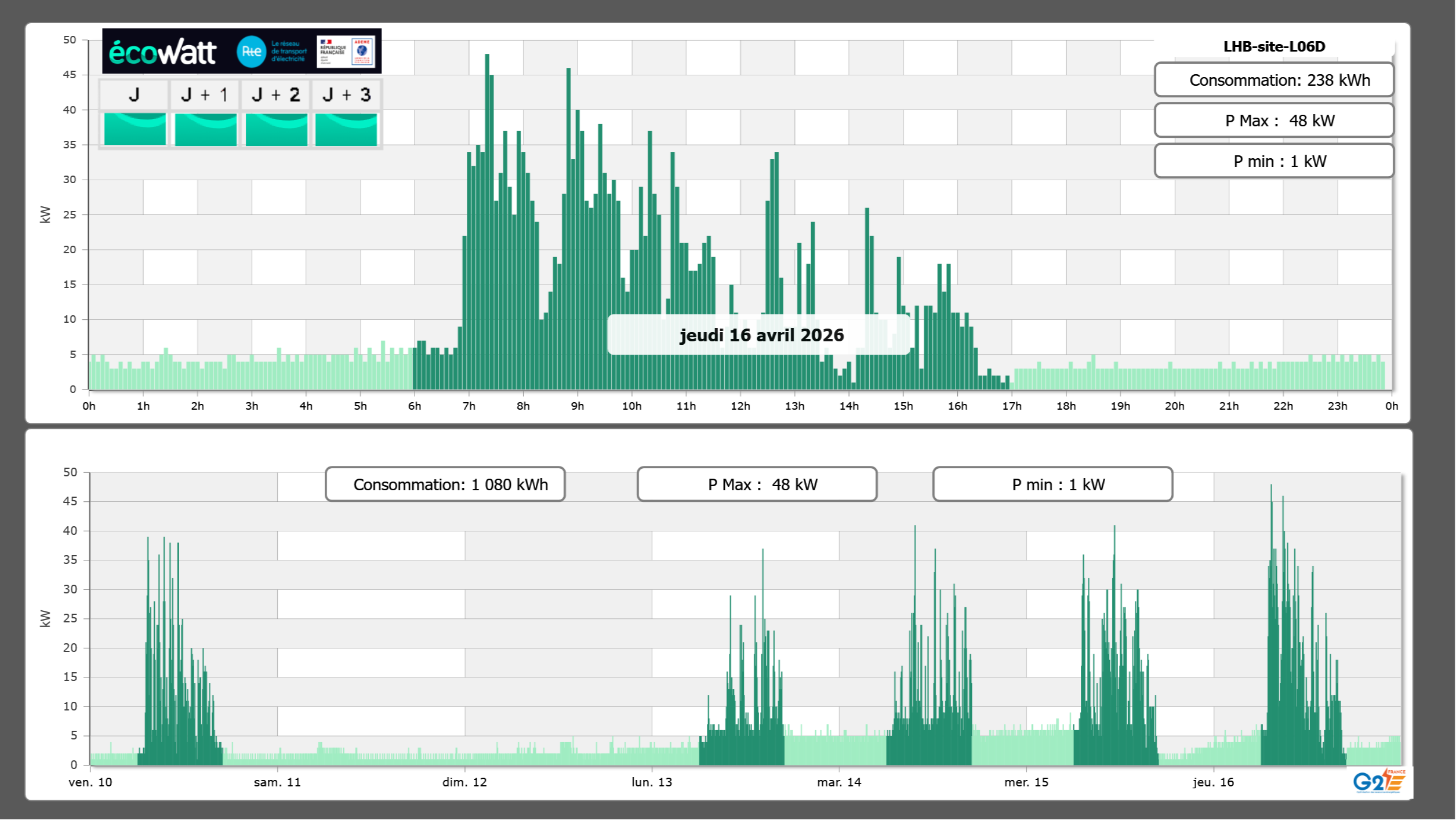Image resolution: width=1456 pixels, height=820 pixels.
Task: Click the P Max : 48 kW daily box
Action: [1273, 121]
